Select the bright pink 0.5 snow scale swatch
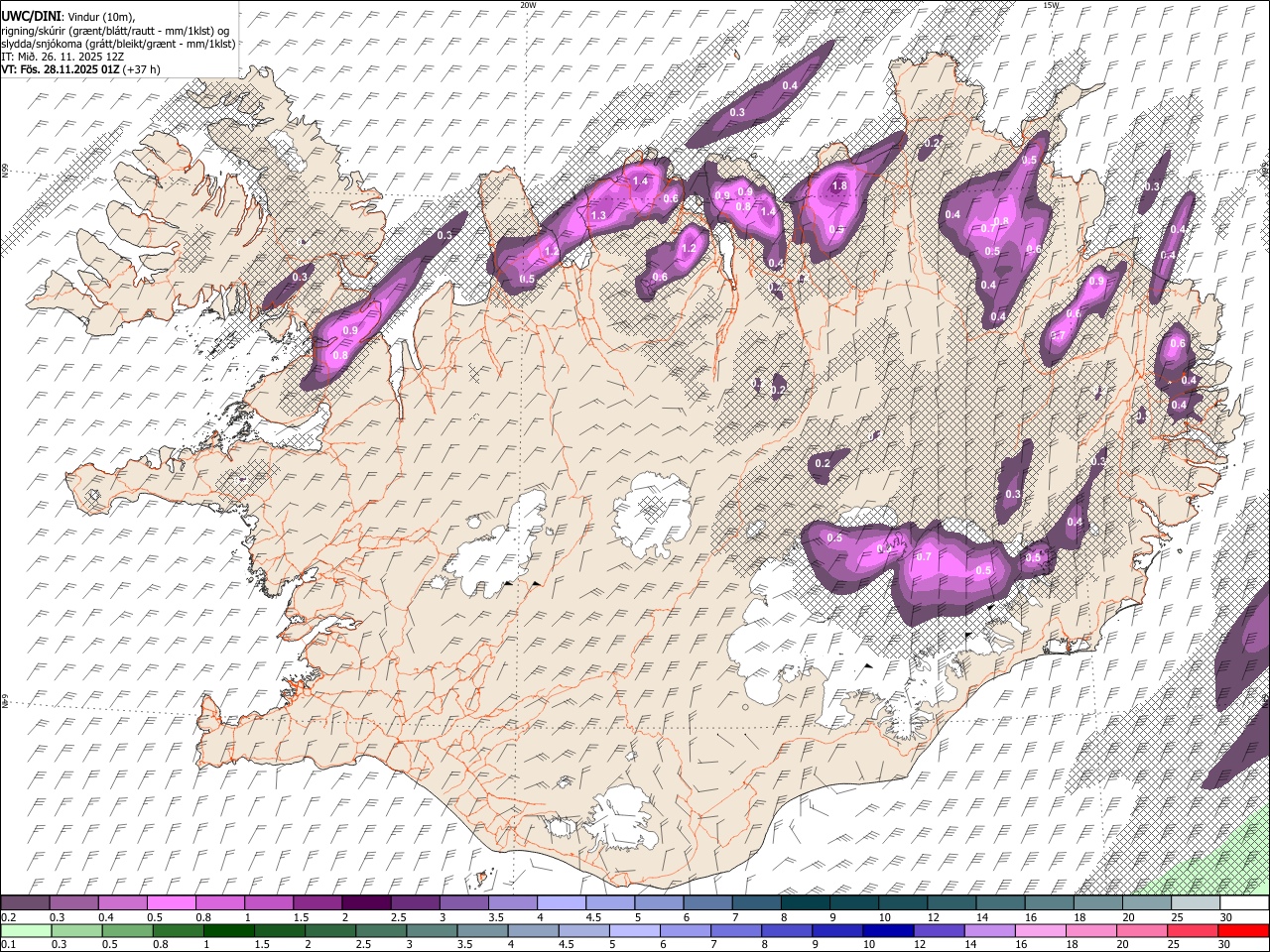The height and width of the screenshot is (952, 1270). click(x=171, y=903)
